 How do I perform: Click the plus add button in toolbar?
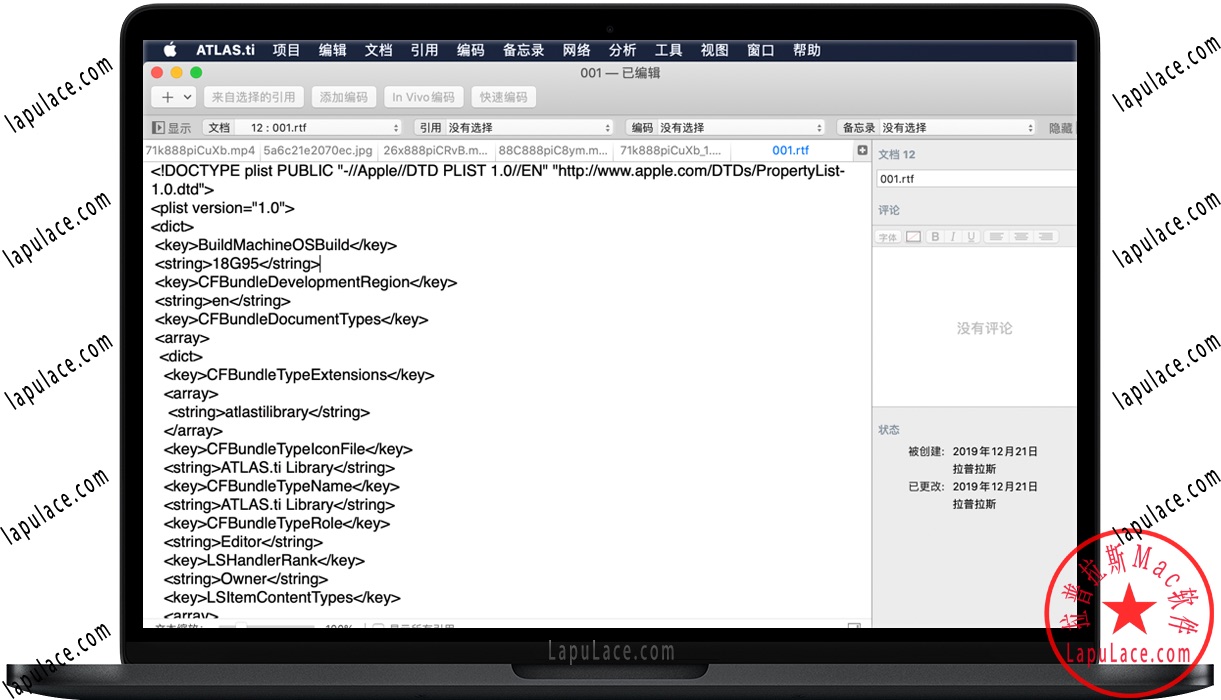(x=168, y=97)
